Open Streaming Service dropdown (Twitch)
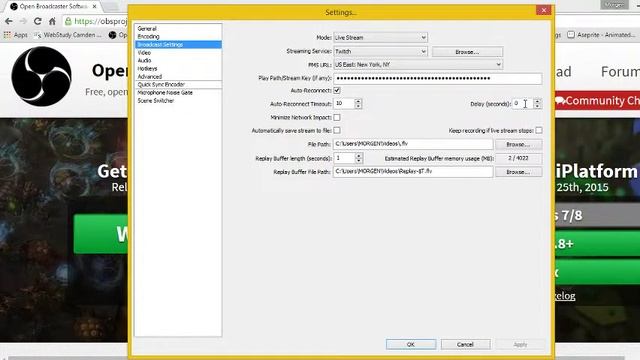The image size is (640, 360). pos(380,51)
